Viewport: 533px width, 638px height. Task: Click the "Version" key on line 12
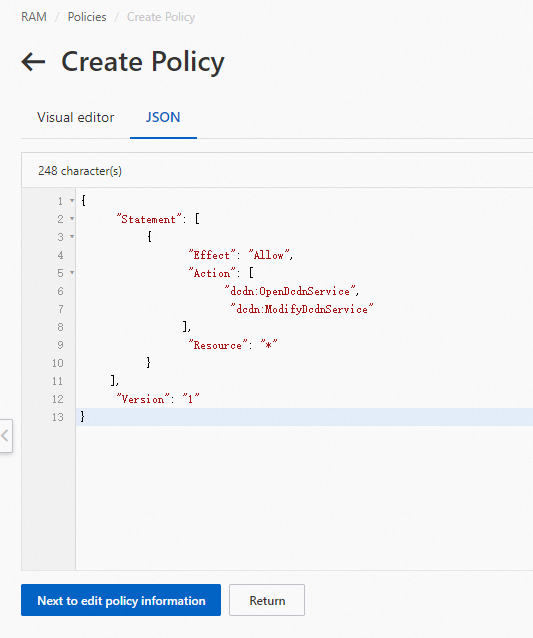pyautogui.click(x=142, y=399)
